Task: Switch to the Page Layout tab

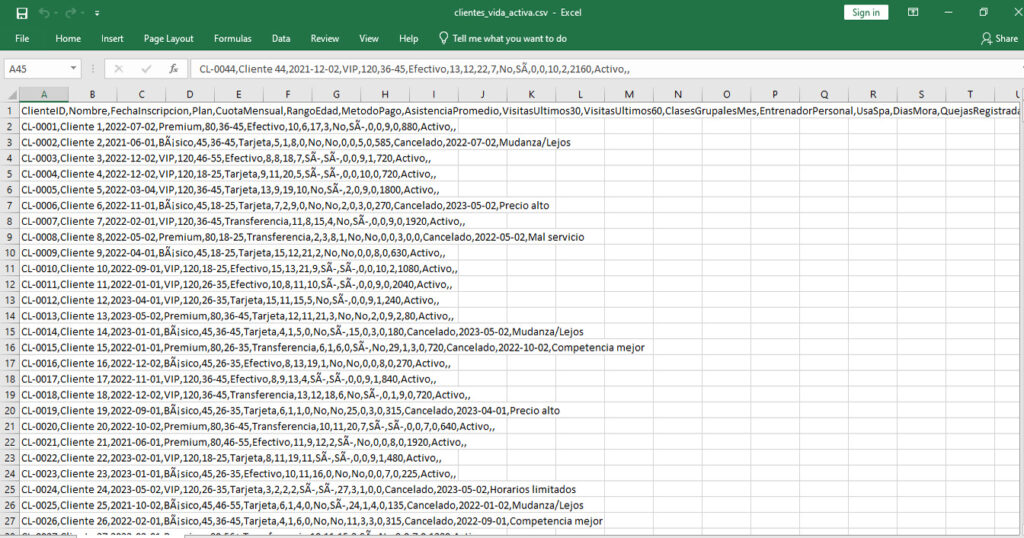Action: pos(168,38)
